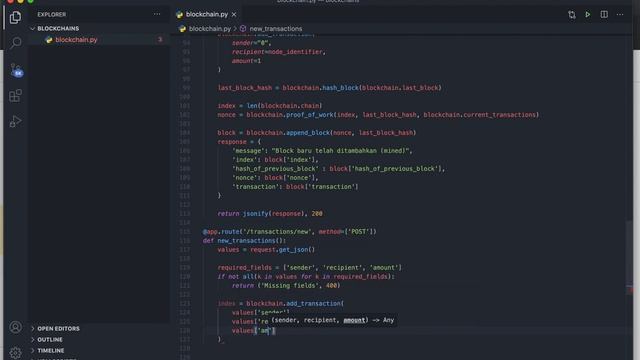Viewport: 640px width, 360px height.
Task: Click the 'values = request.get_json()' line
Action: [x=266, y=249]
